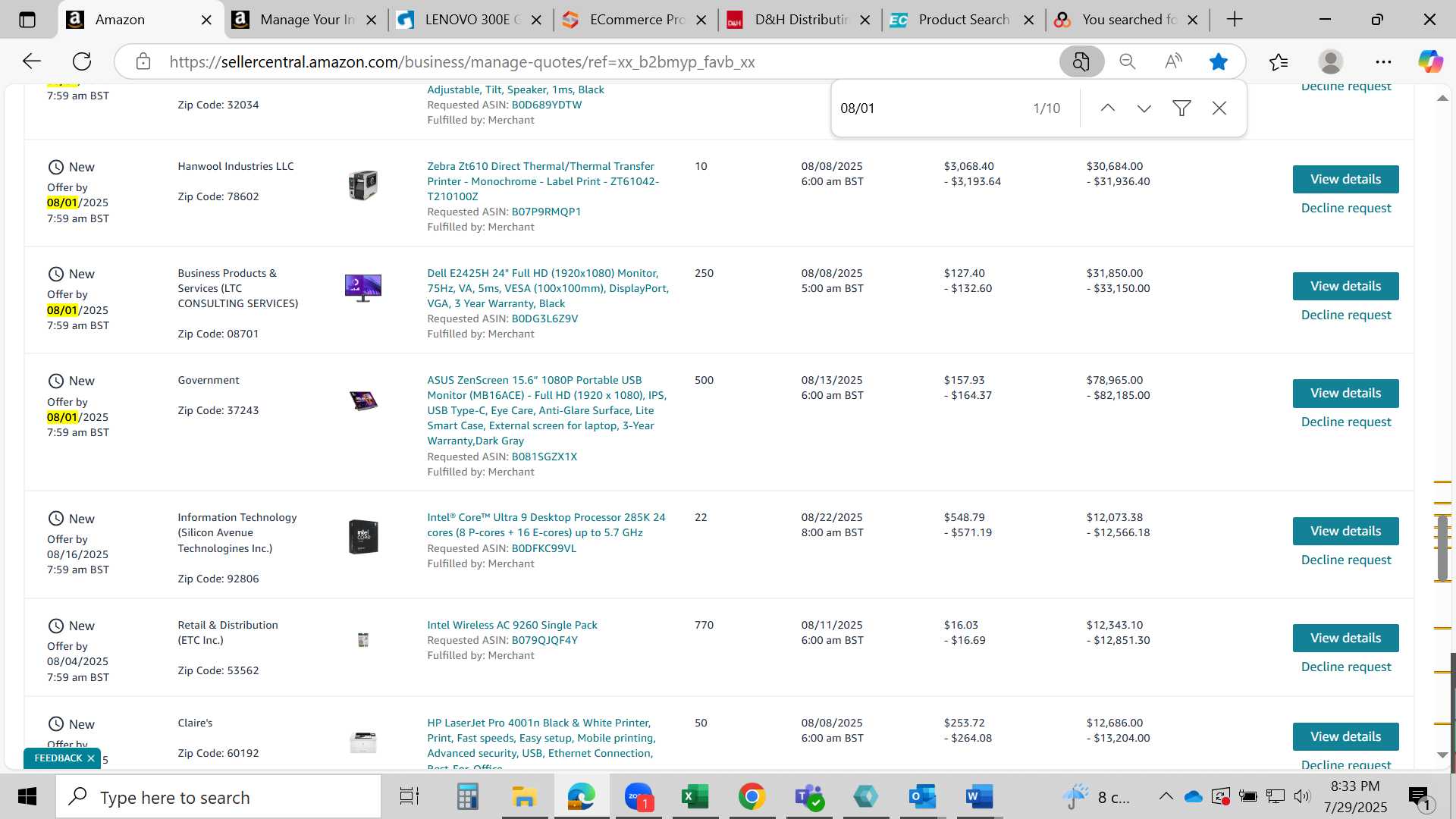This screenshot has height=819, width=1456.
Task: Close the Amazon tab
Action: (x=206, y=20)
